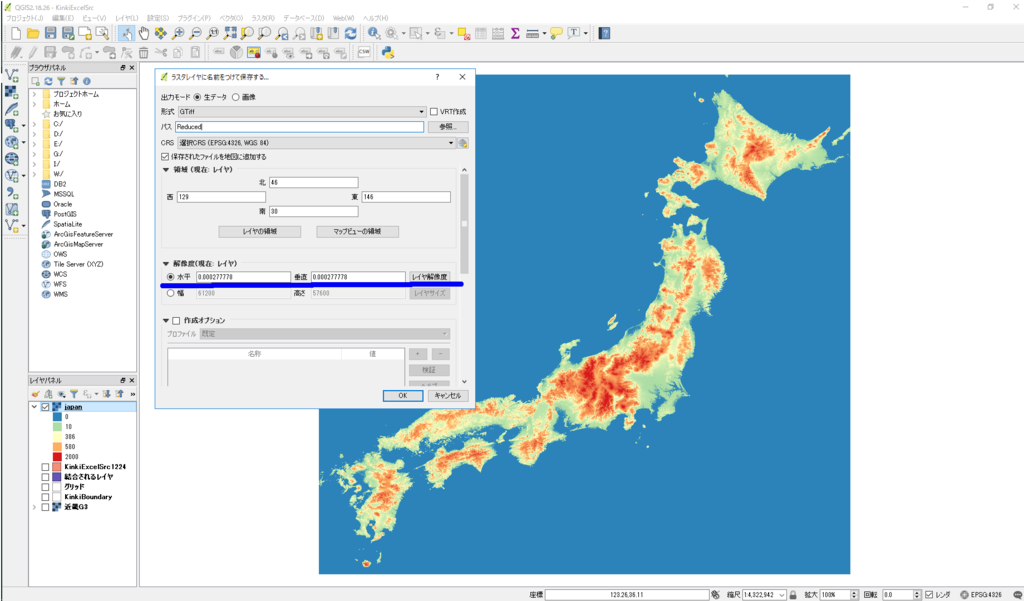
Task: Collapse the 領域 extent section
Action: click(166, 170)
